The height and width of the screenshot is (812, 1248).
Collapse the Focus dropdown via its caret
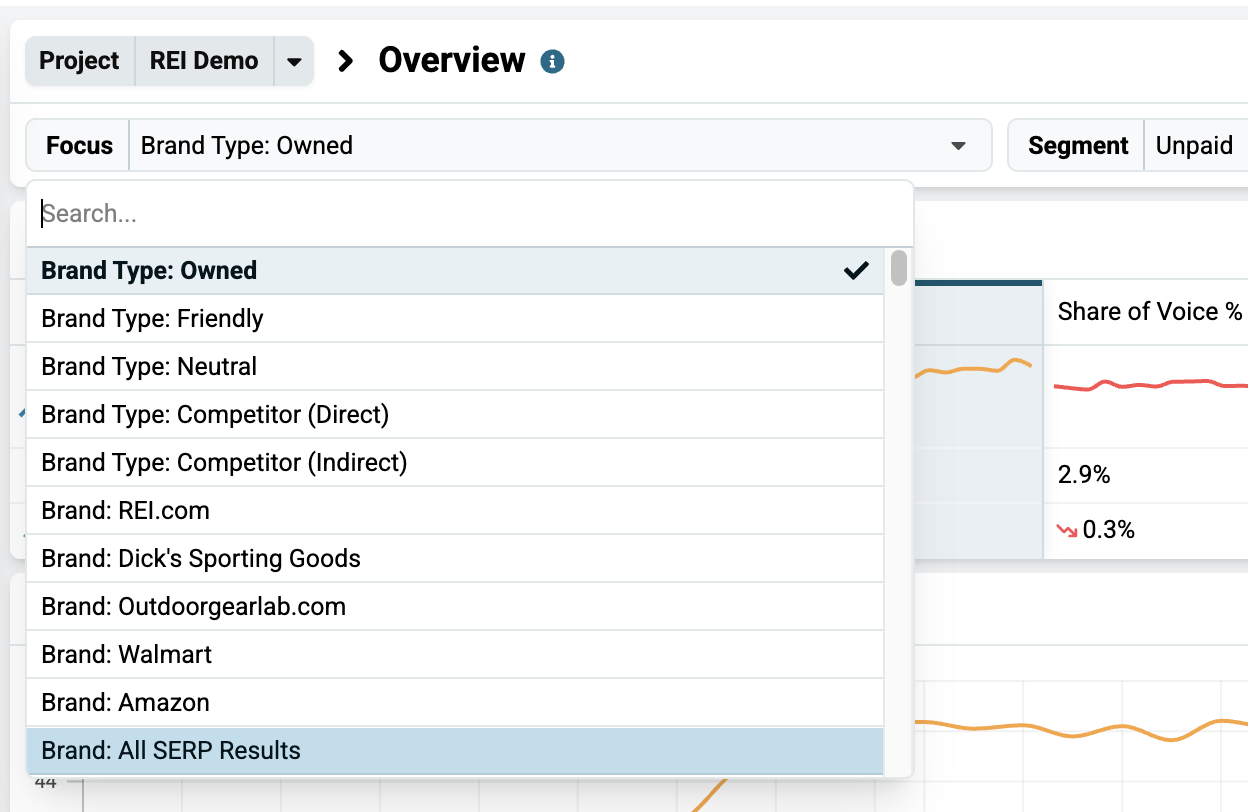958,146
